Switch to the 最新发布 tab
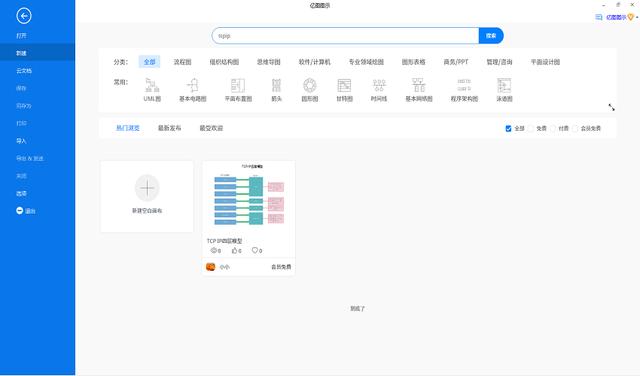640x376 pixels. (x=169, y=128)
